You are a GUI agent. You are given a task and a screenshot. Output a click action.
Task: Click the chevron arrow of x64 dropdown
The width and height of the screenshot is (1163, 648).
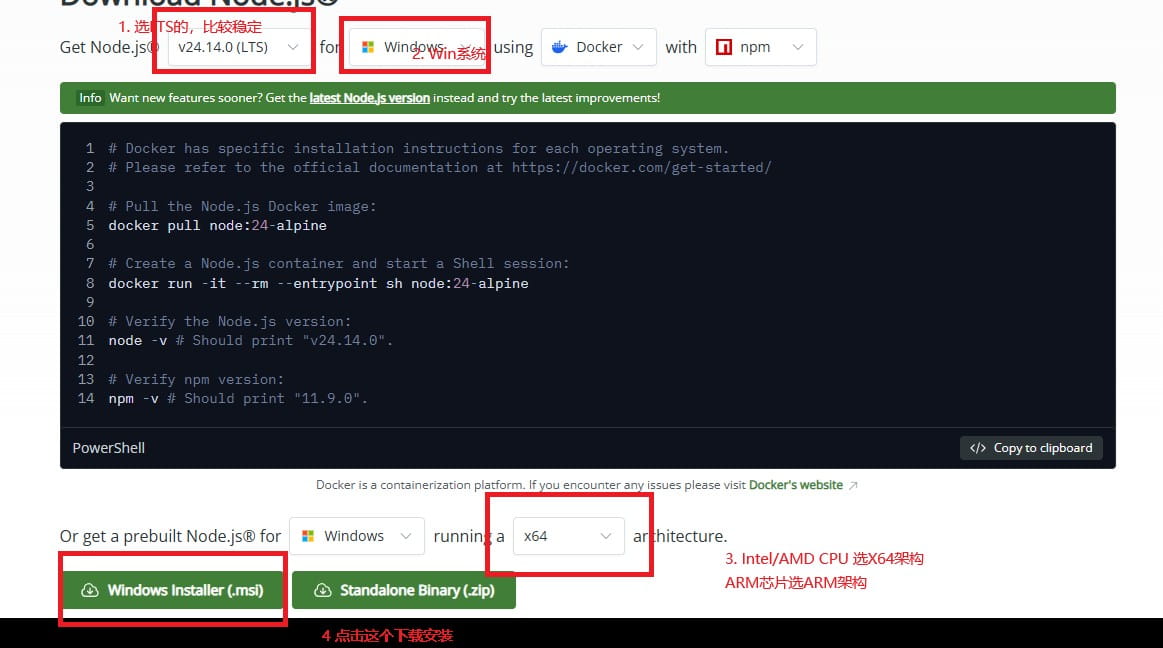606,536
